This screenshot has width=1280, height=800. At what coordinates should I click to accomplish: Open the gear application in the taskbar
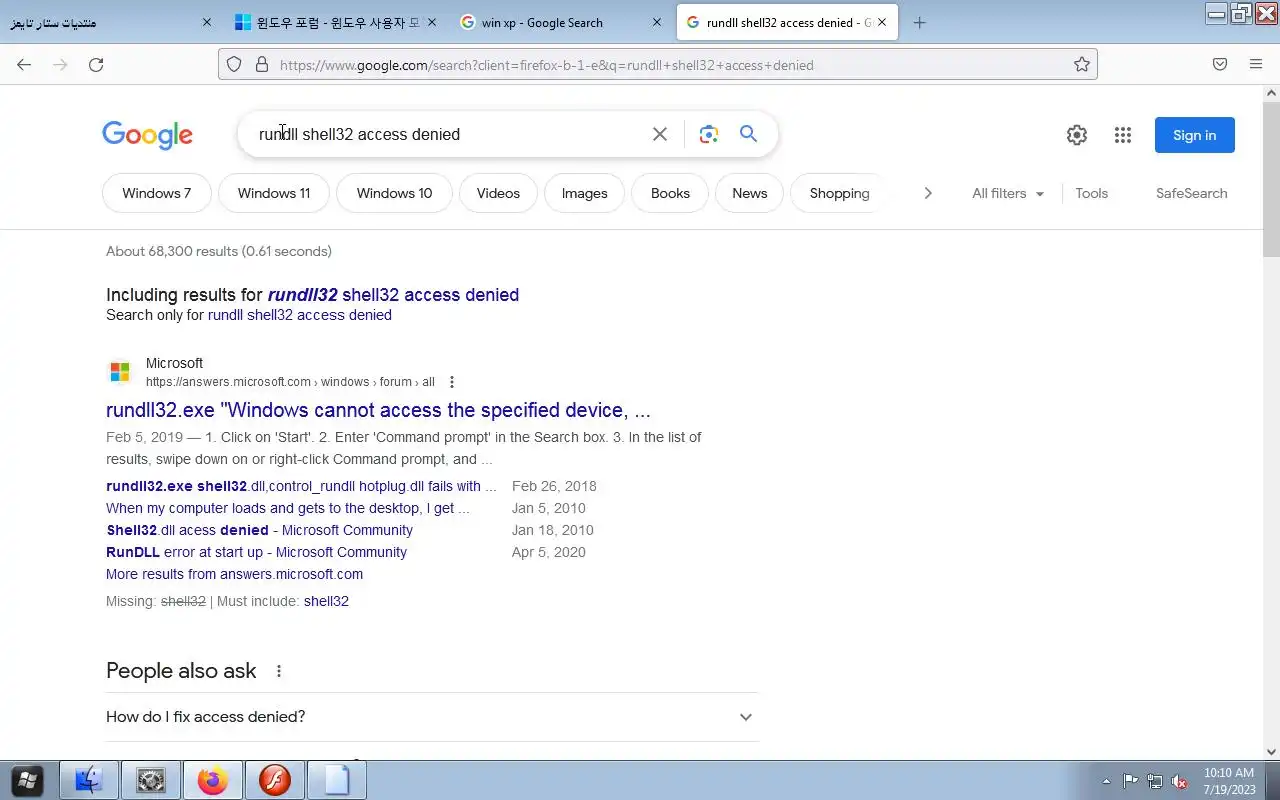point(151,780)
